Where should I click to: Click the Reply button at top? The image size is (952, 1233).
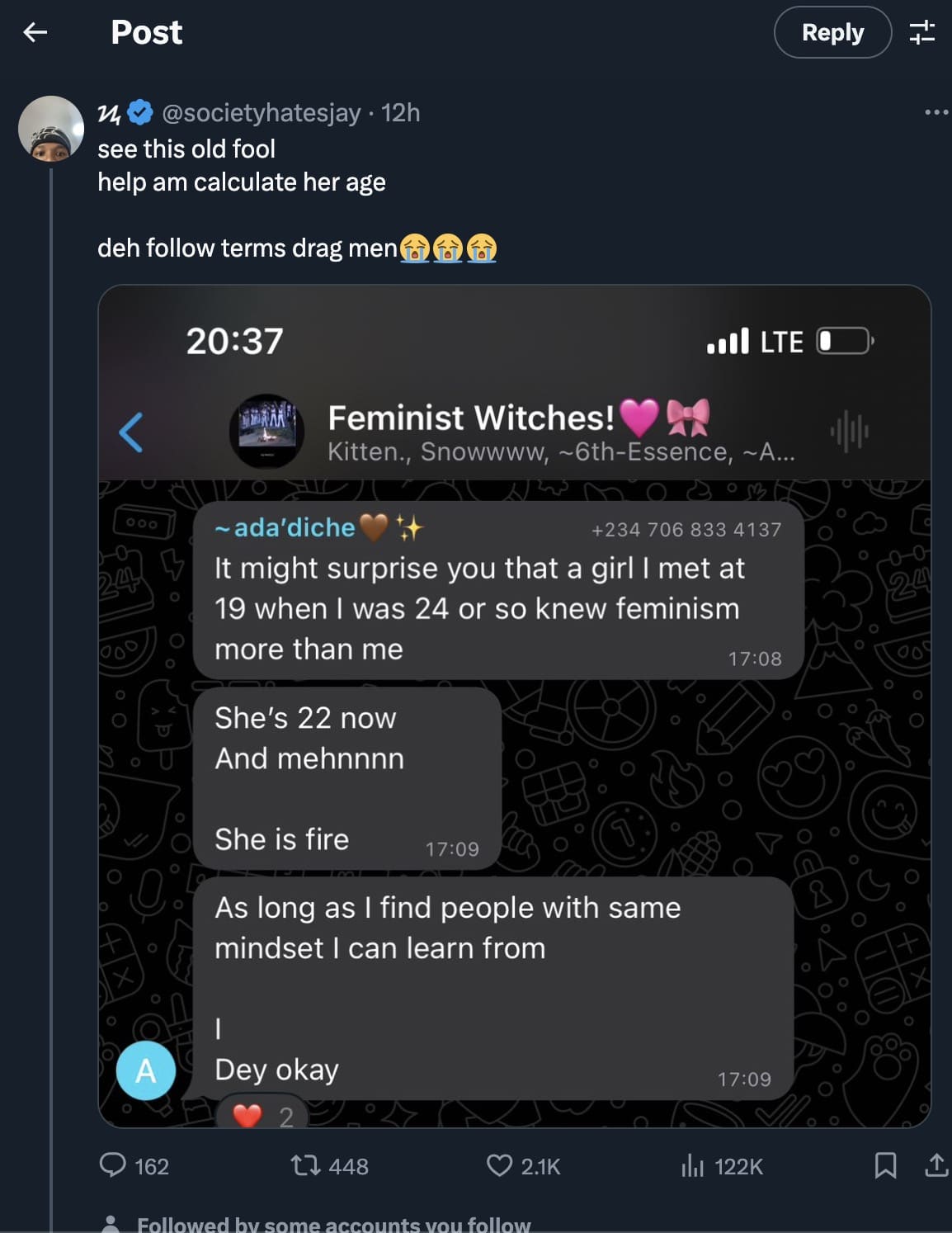pyautogui.click(x=832, y=32)
